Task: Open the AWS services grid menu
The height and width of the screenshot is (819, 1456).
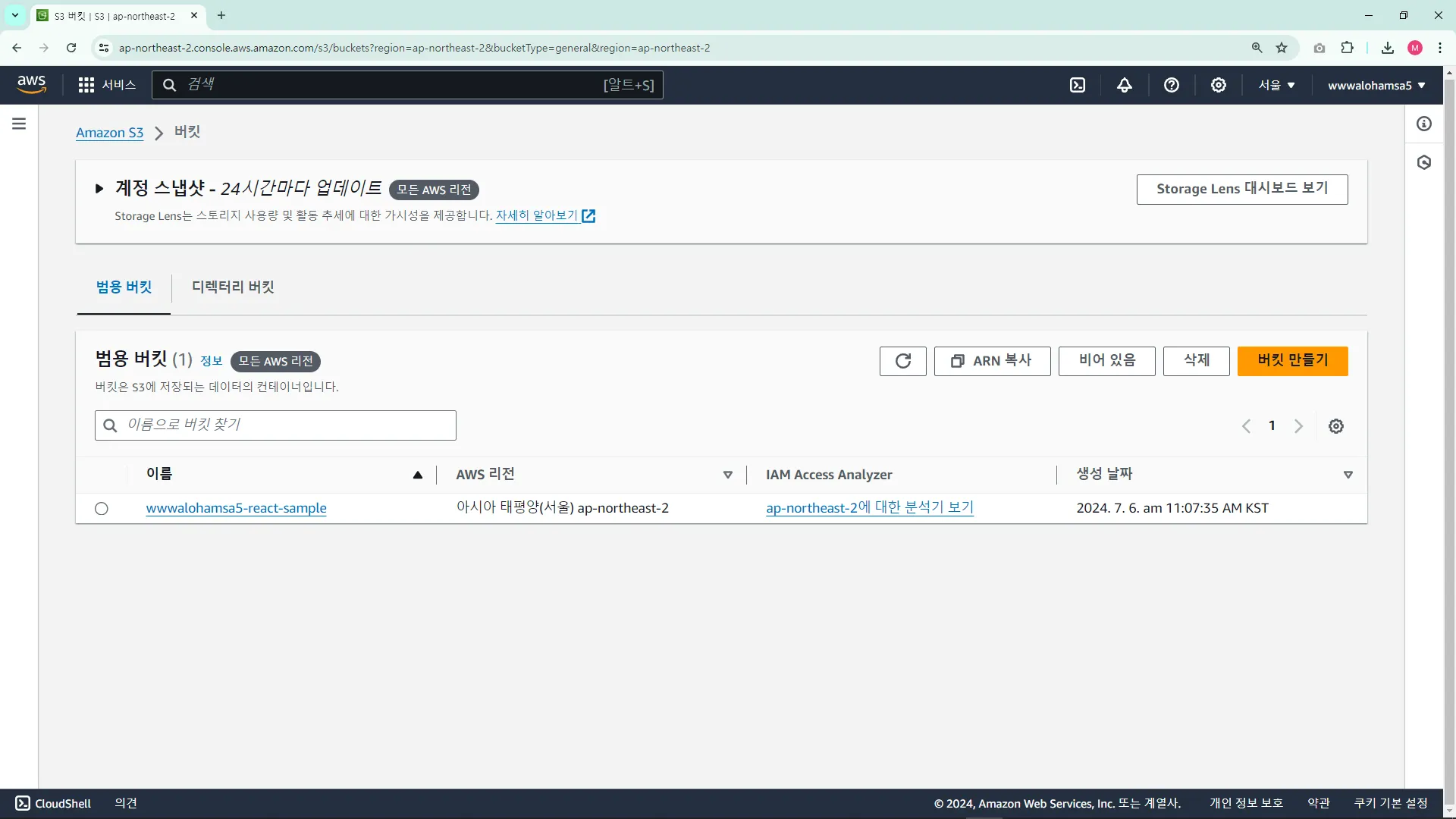Action: click(x=86, y=85)
